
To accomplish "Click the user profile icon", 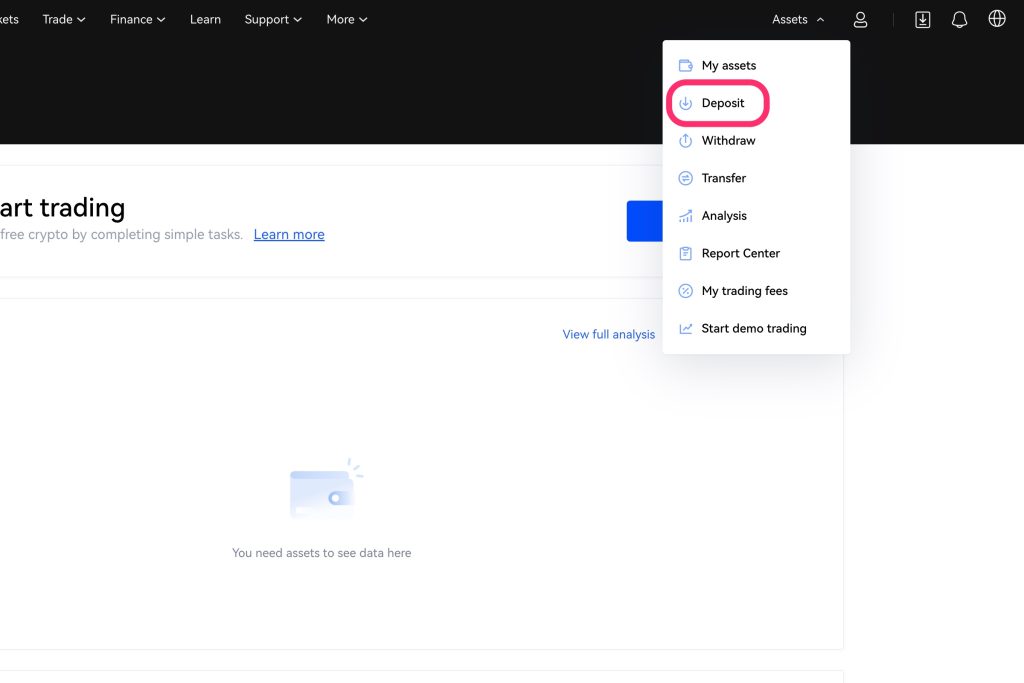I will 860,19.
